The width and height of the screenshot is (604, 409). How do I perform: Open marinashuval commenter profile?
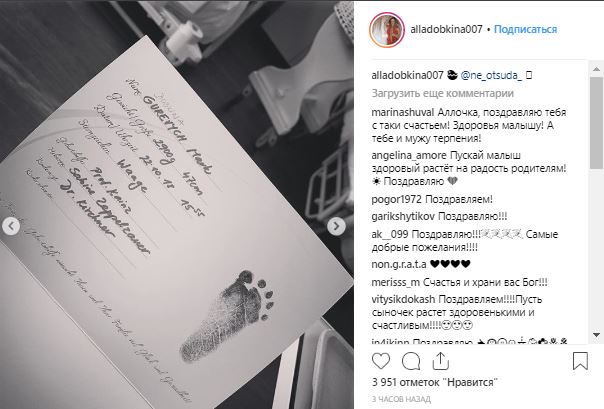tap(403, 112)
